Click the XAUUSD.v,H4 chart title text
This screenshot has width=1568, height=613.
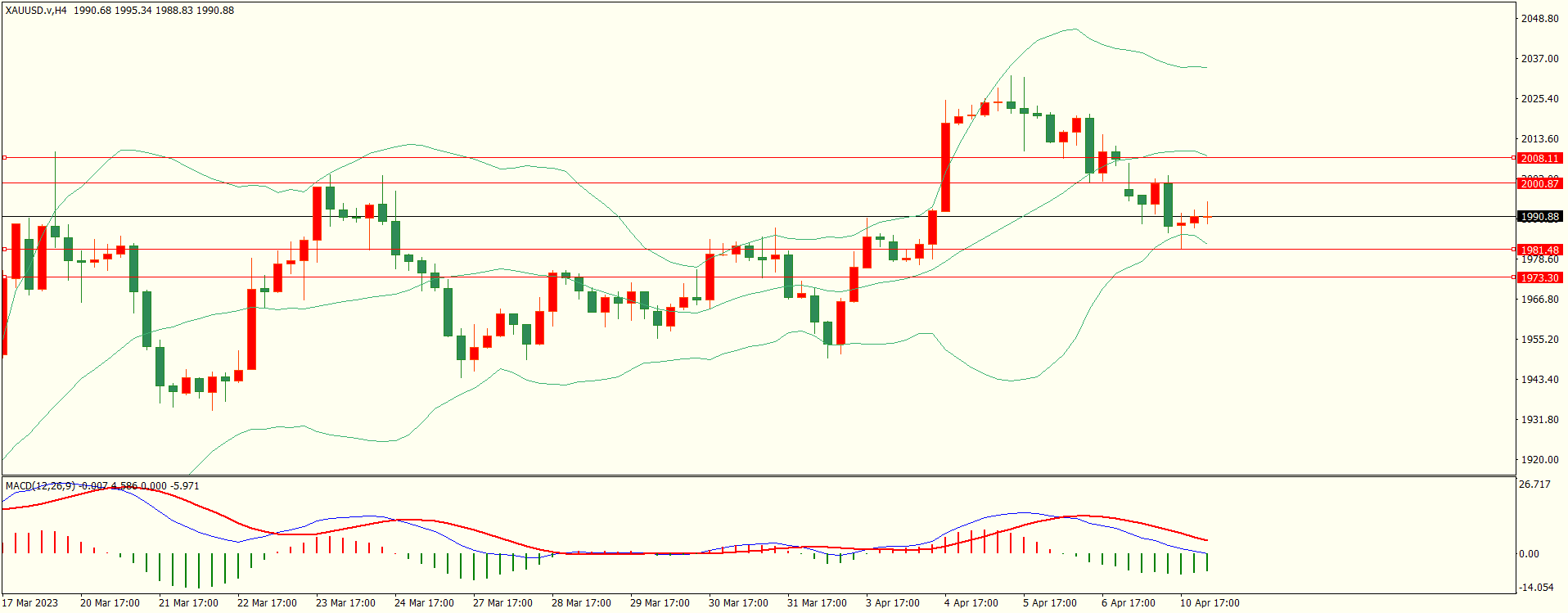pos(36,11)
